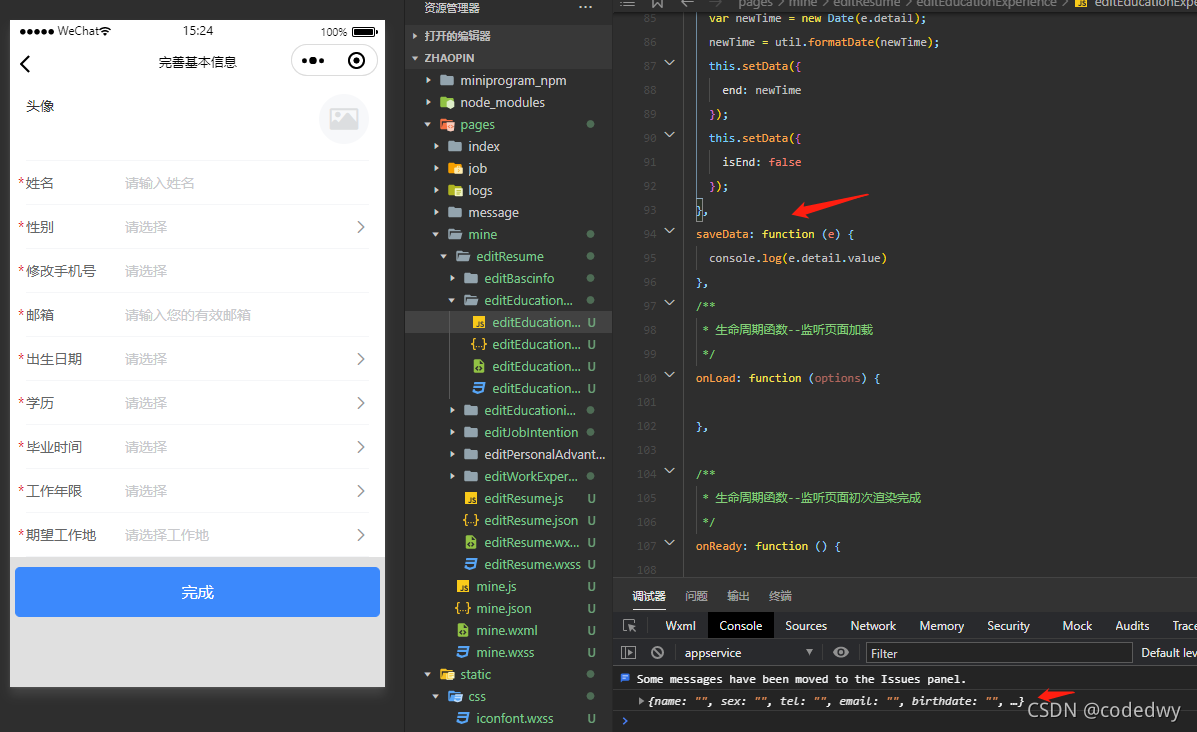1197x732 pixels.
Task: Collapse the editResume folder
Action: click(x=508, y=256)
